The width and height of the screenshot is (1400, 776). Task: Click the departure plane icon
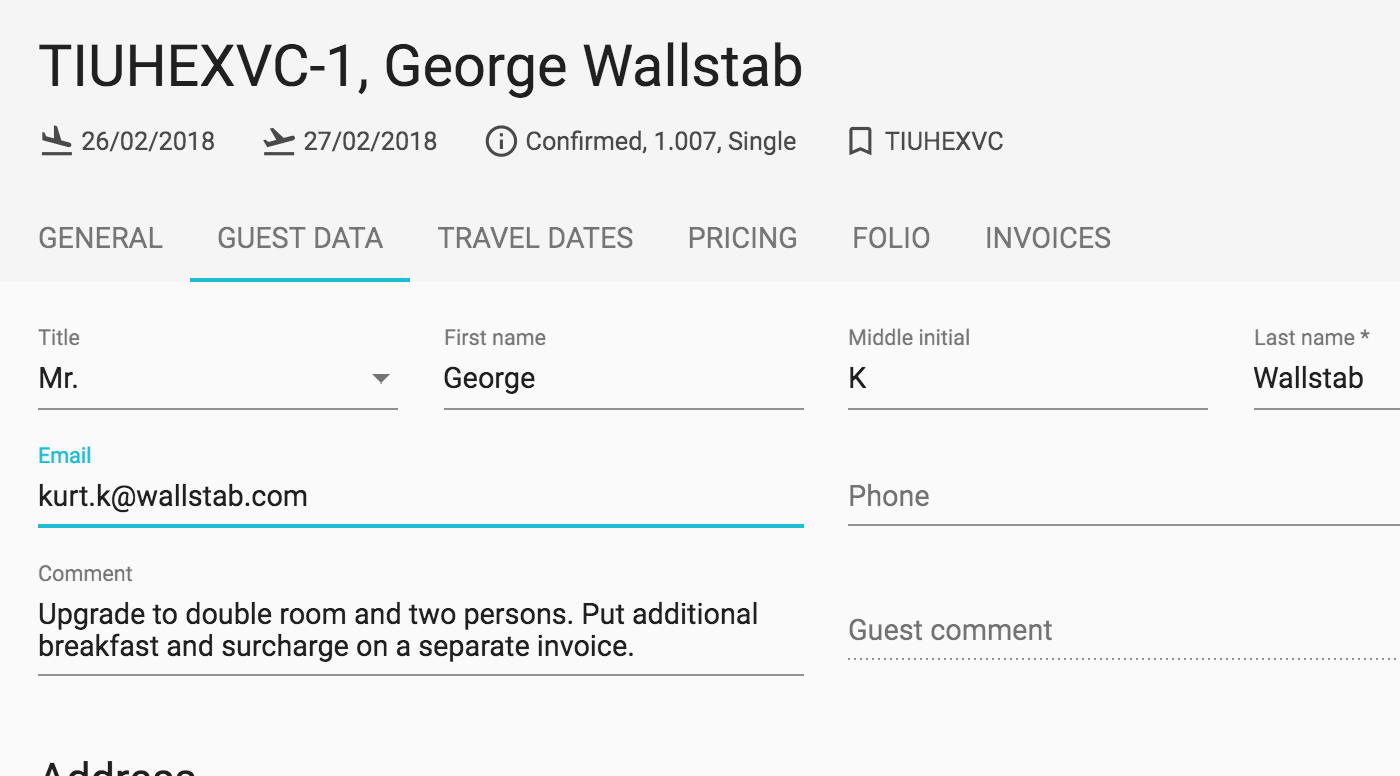tap(279, 141)
